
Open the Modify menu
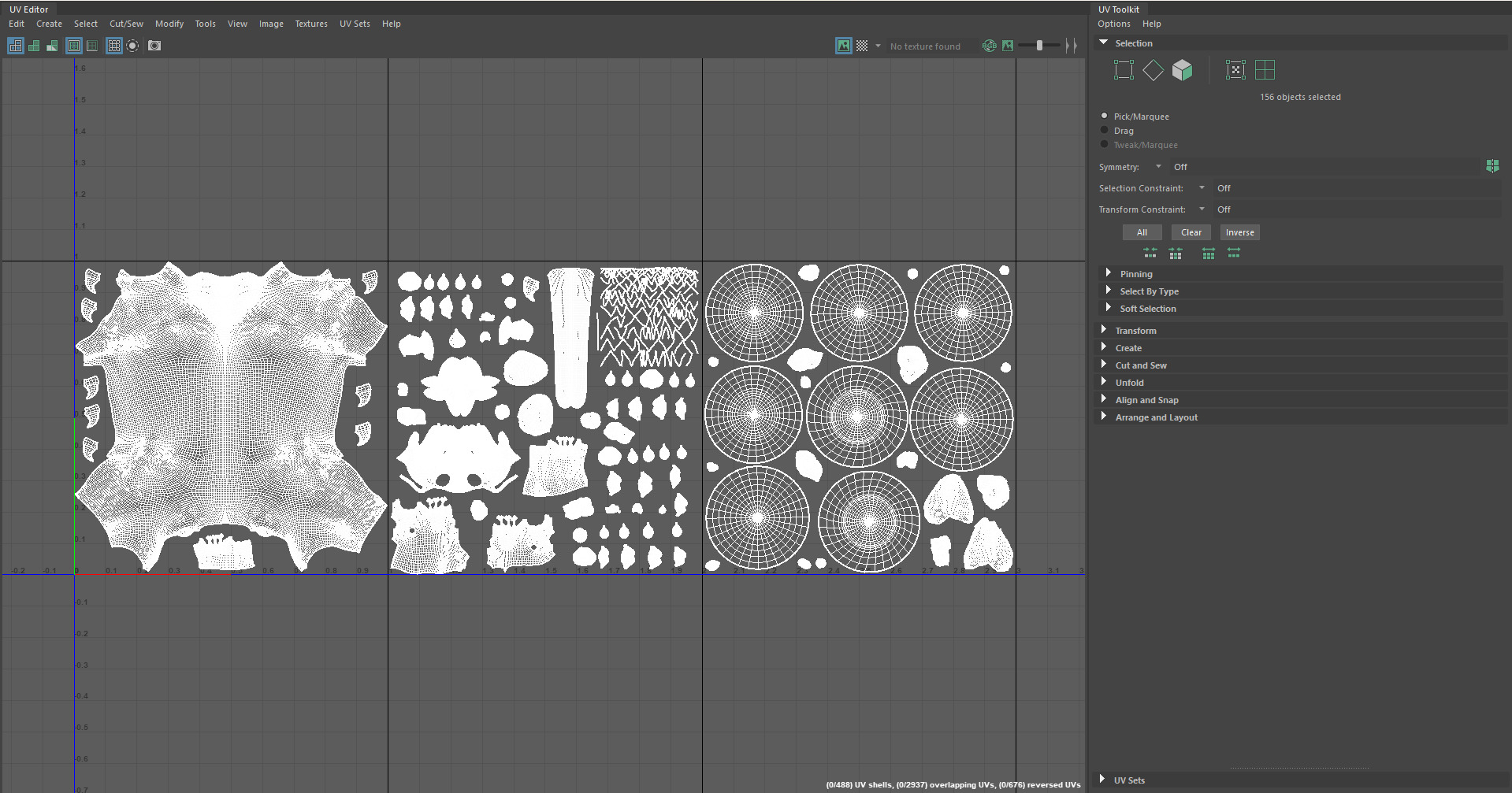pos(169,24)
